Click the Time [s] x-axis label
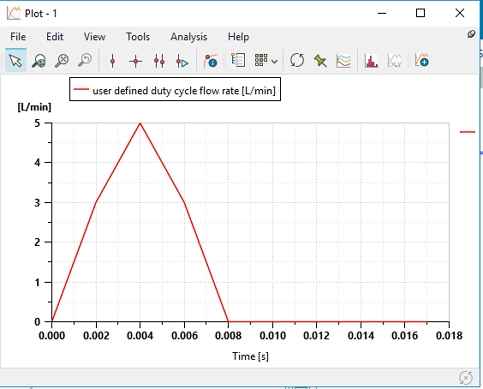Screen dimensions: 483x389 250,356
